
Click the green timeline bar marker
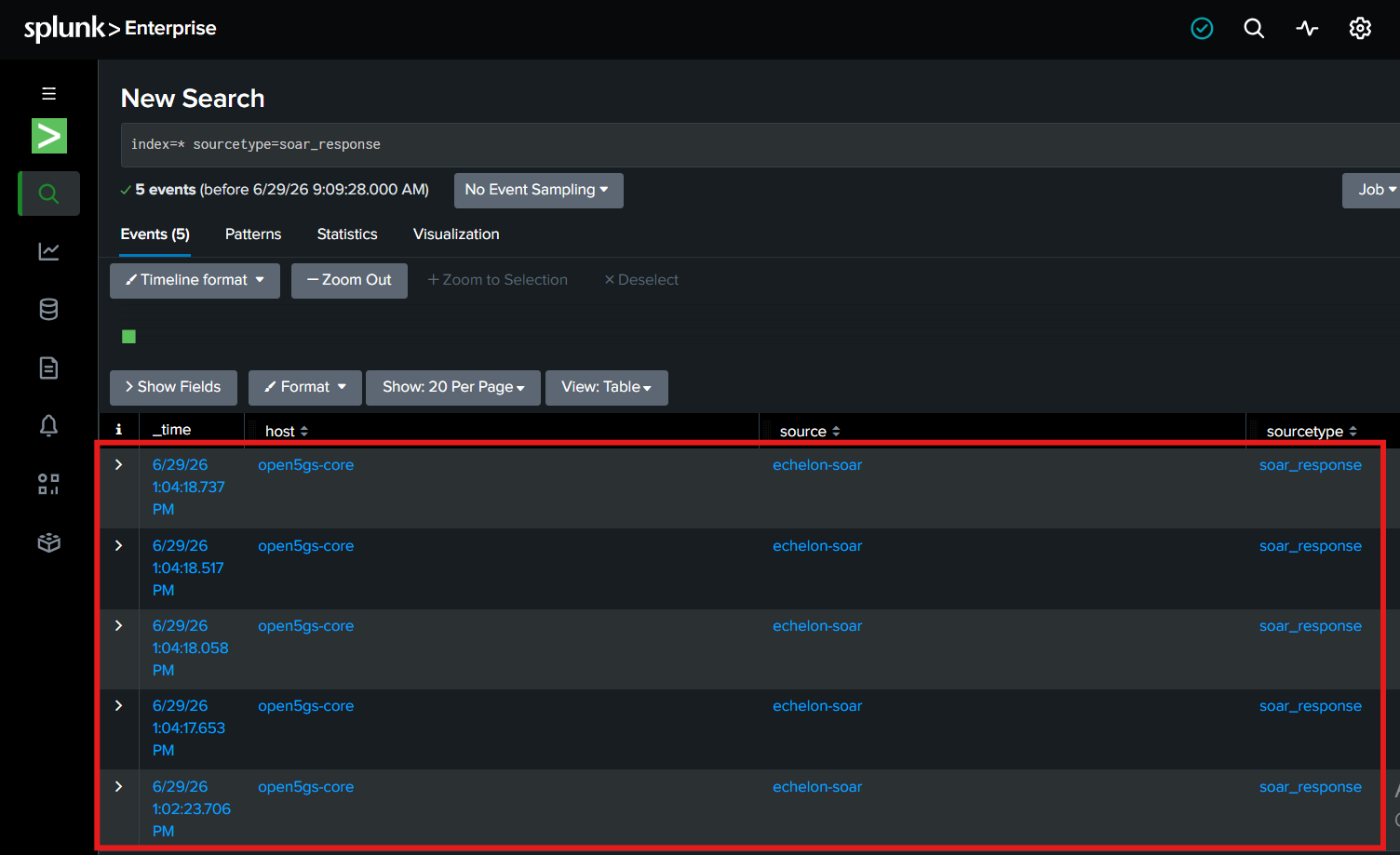coord(129,337)
